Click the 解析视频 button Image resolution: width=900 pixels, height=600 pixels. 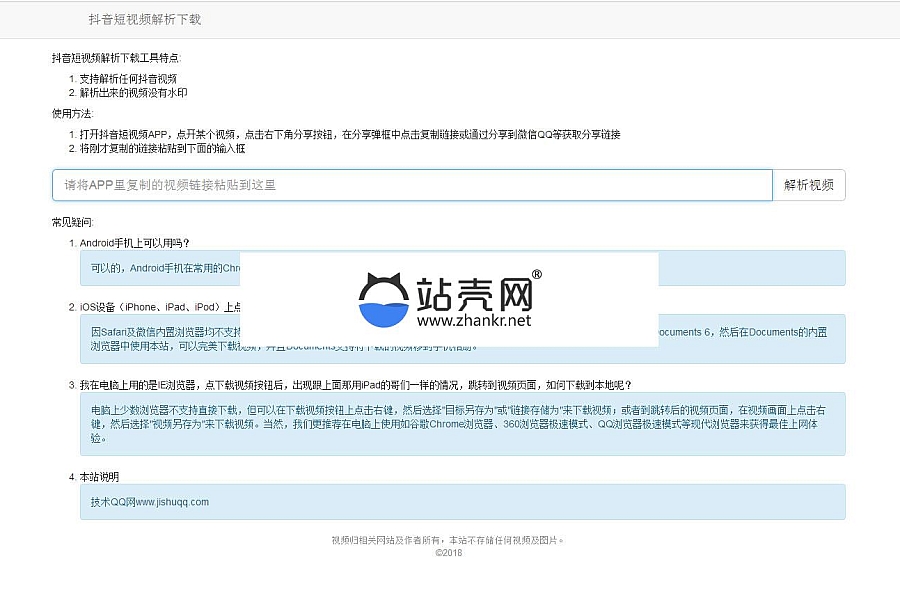pos(809,185)
